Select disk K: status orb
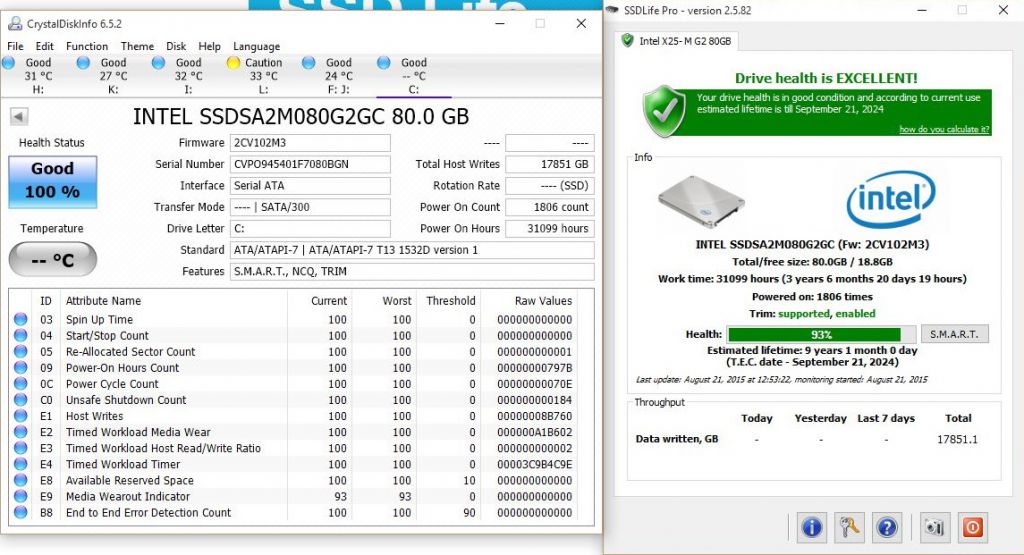The width and height of the screenshot is (1024, 555). tap(83, 63)
